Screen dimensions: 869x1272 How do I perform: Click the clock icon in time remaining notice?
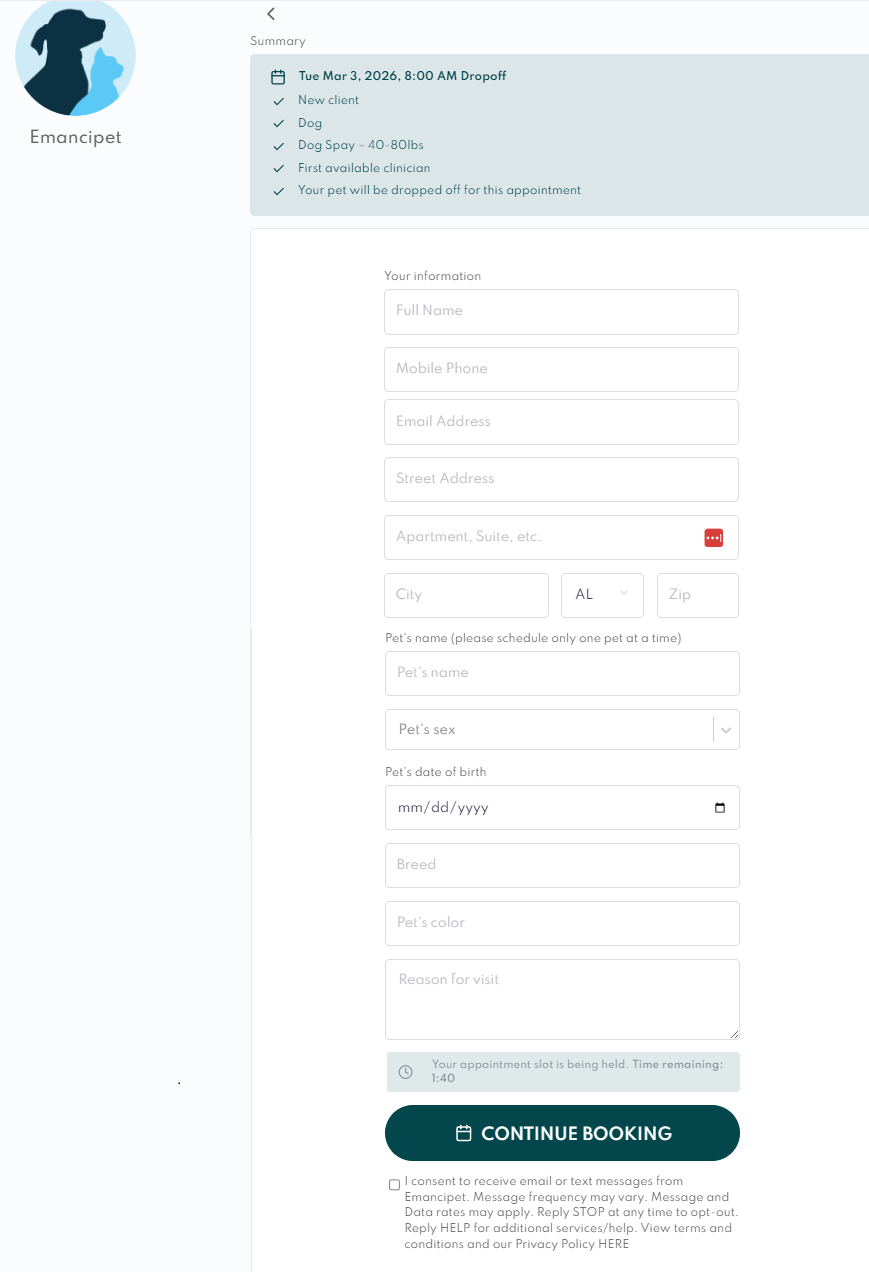(406, 1072)
